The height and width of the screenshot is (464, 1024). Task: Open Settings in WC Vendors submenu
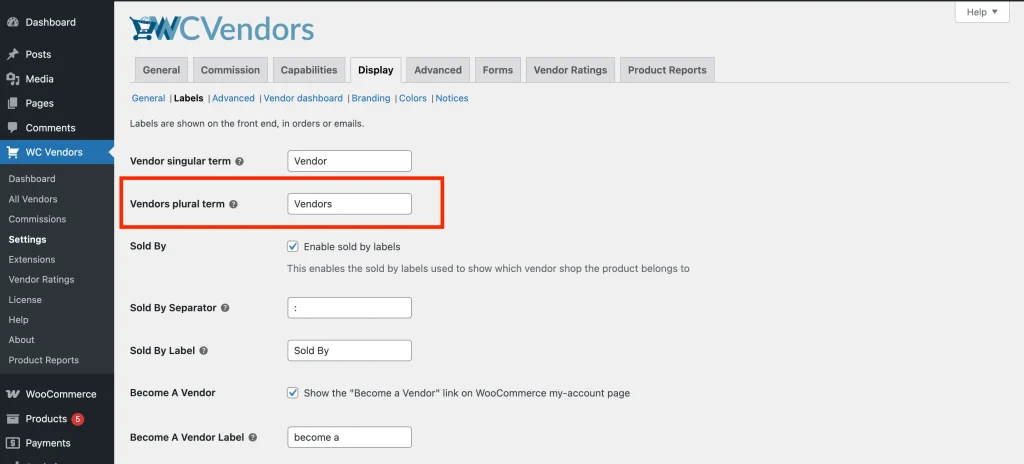tap(27, 239)
